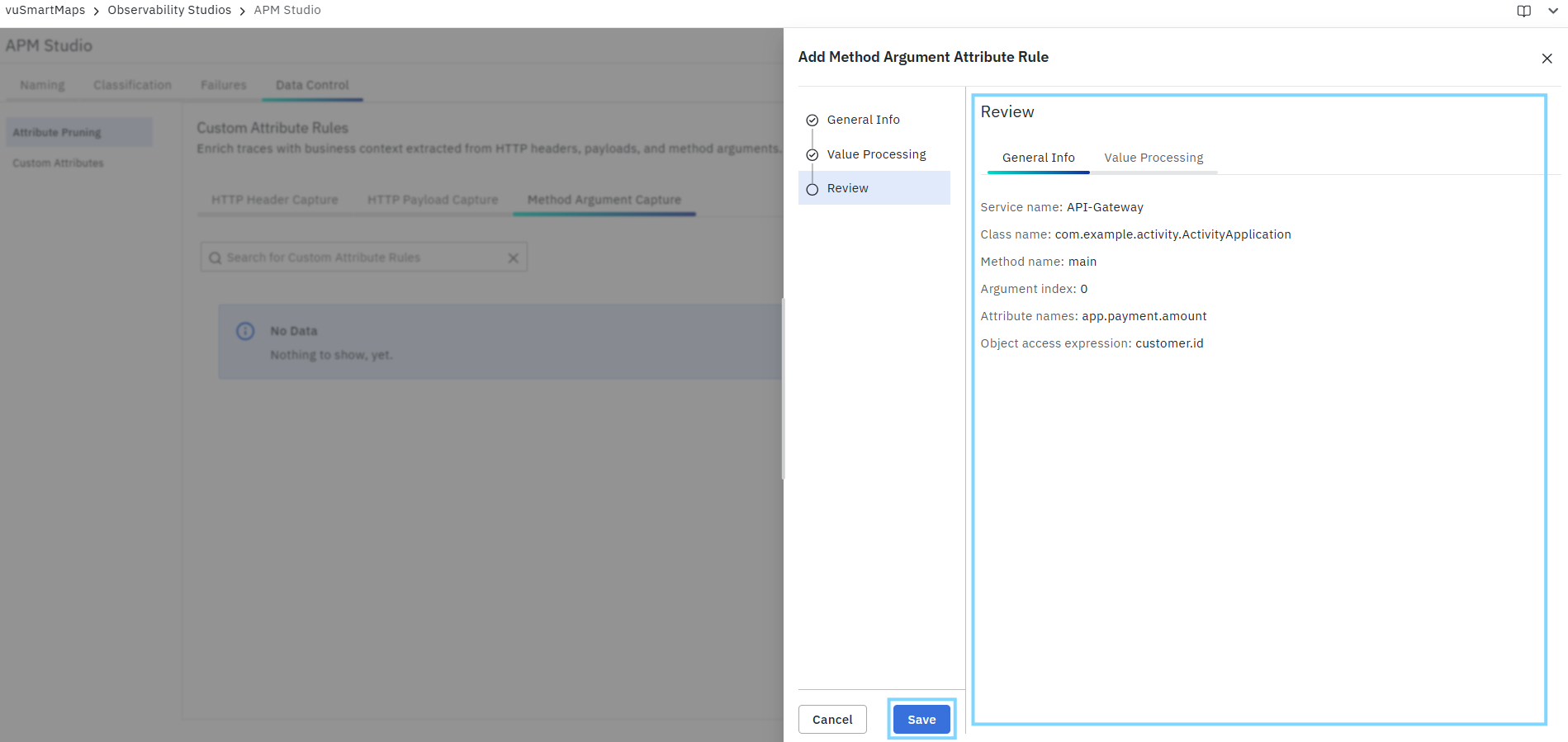The width and height of the screenshot is (1568, 742).
Task: Open Observability Studios breadcrumb link
Action: click(x=169, y=10)
